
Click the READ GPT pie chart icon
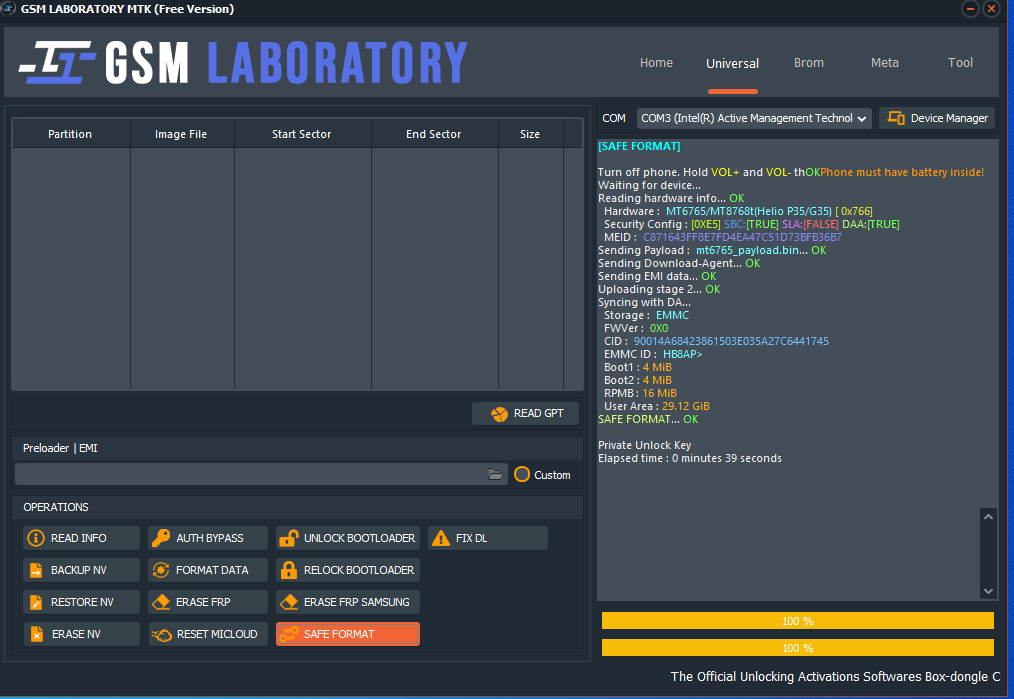pos(499,414)
